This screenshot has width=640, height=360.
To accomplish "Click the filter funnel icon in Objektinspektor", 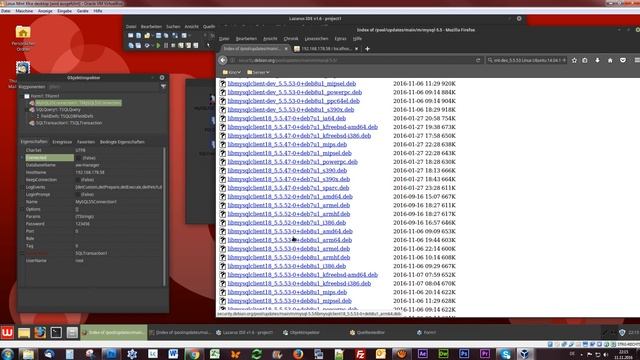I will [163, 87].
